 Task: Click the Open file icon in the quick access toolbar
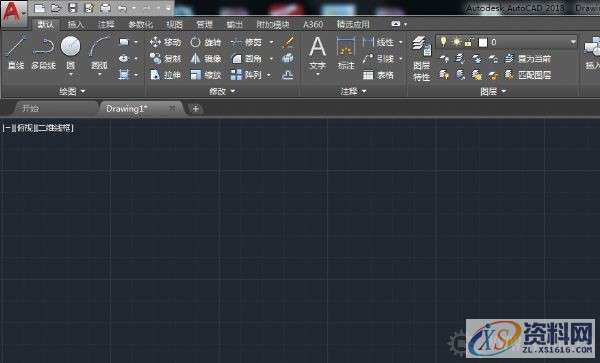point(55,8)
